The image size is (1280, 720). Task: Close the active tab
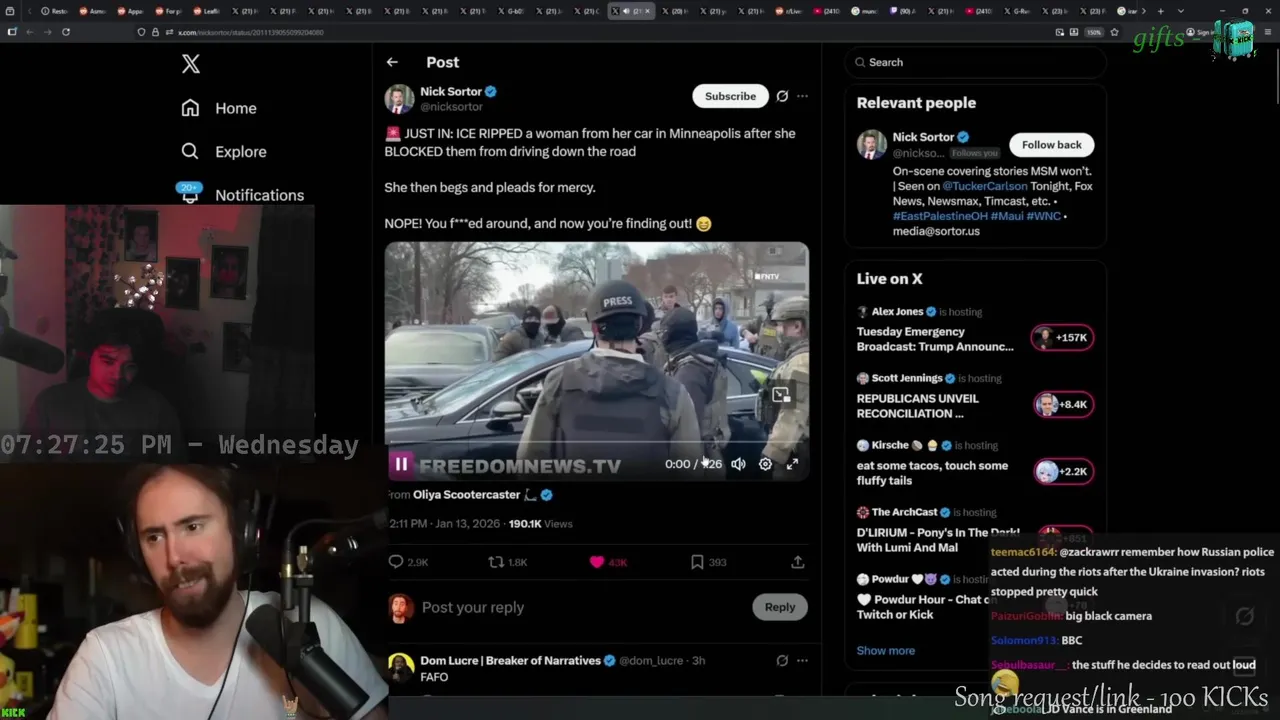tap(647, 11)
